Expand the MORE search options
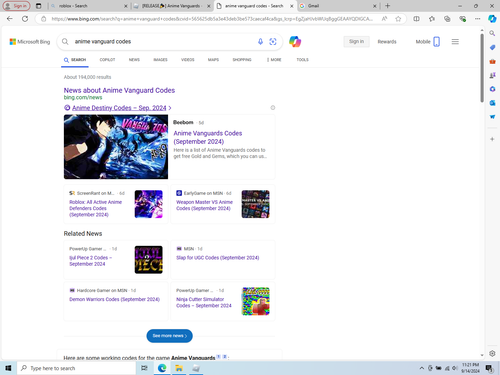This screenshot has height=375, width=500. pos(274,60)
